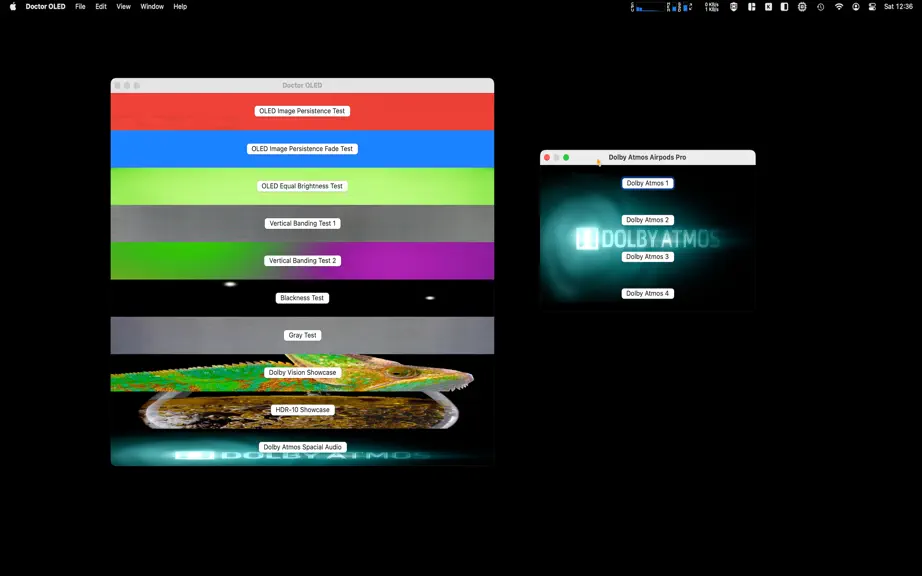Open the Gray Test

(x=302, y=335)
